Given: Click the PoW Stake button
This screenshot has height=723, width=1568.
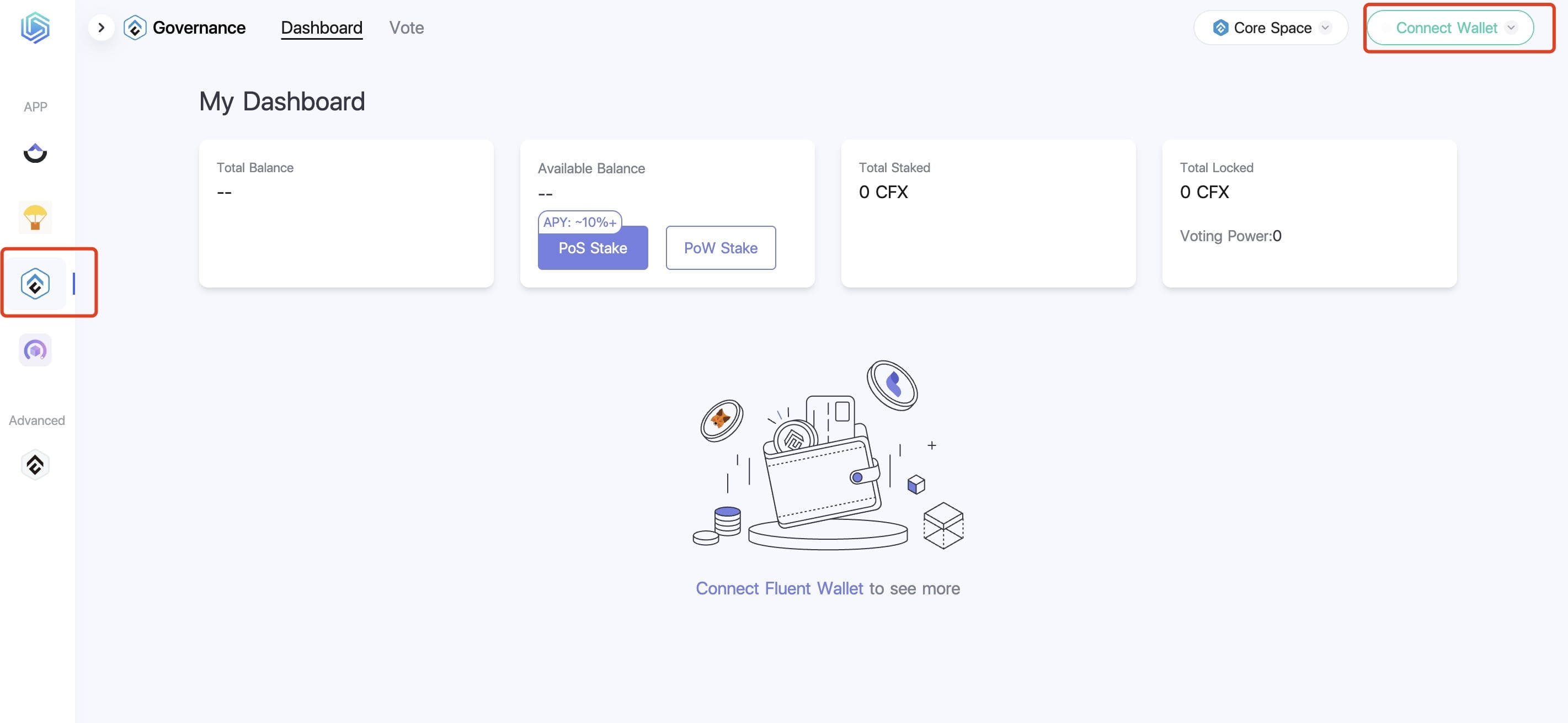Looking at the screenshot, I should pos(721,248).
